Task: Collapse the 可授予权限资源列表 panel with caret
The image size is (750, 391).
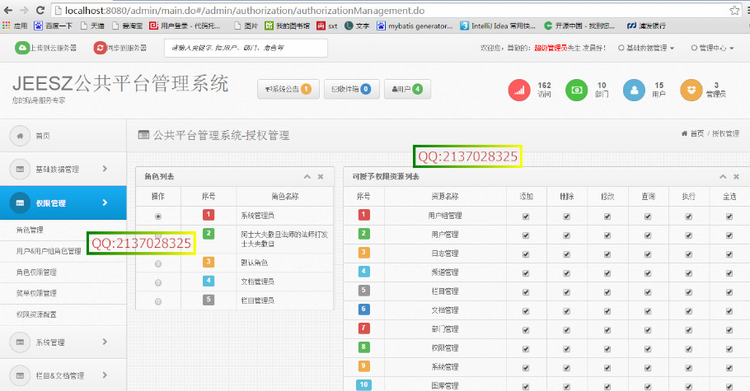Action: 723,177
